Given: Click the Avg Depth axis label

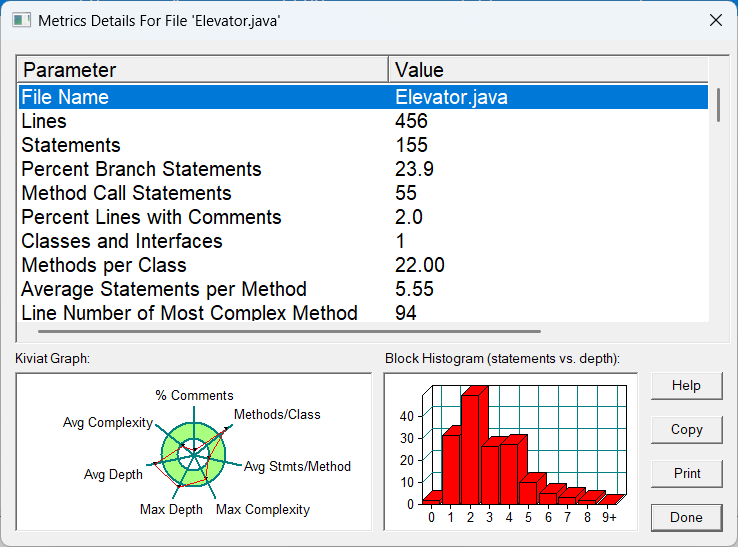Looking at the screenshot, I should click(113, 475).
